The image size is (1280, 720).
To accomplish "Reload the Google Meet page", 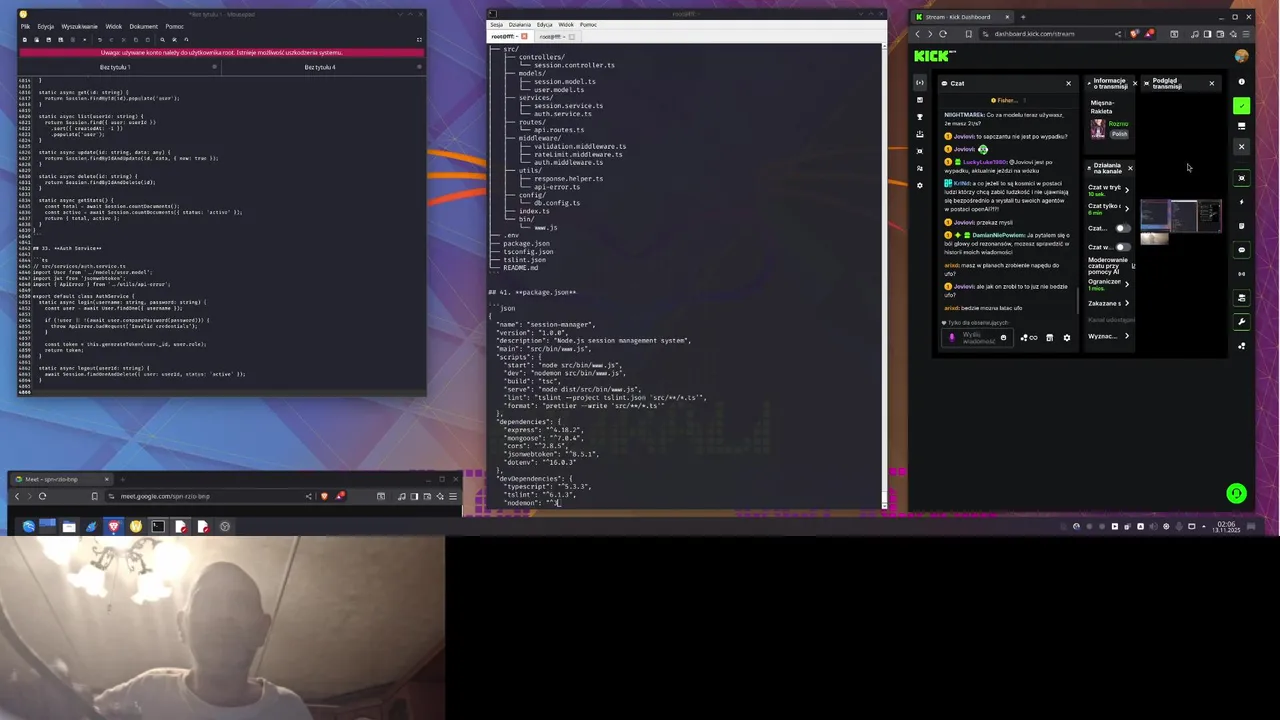I will click(42, 496).
